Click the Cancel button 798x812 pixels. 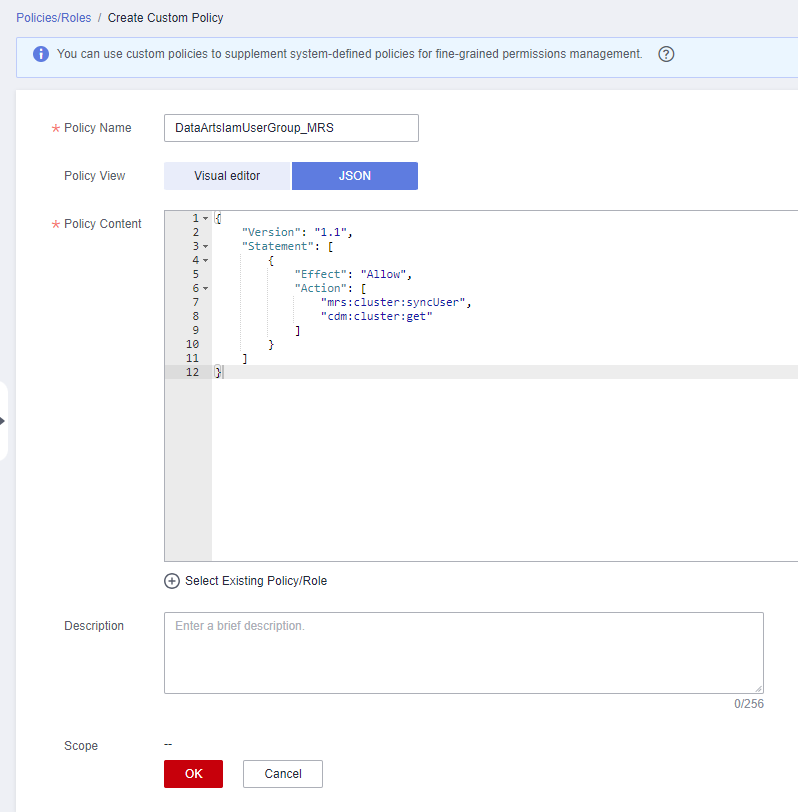[283, 774]
